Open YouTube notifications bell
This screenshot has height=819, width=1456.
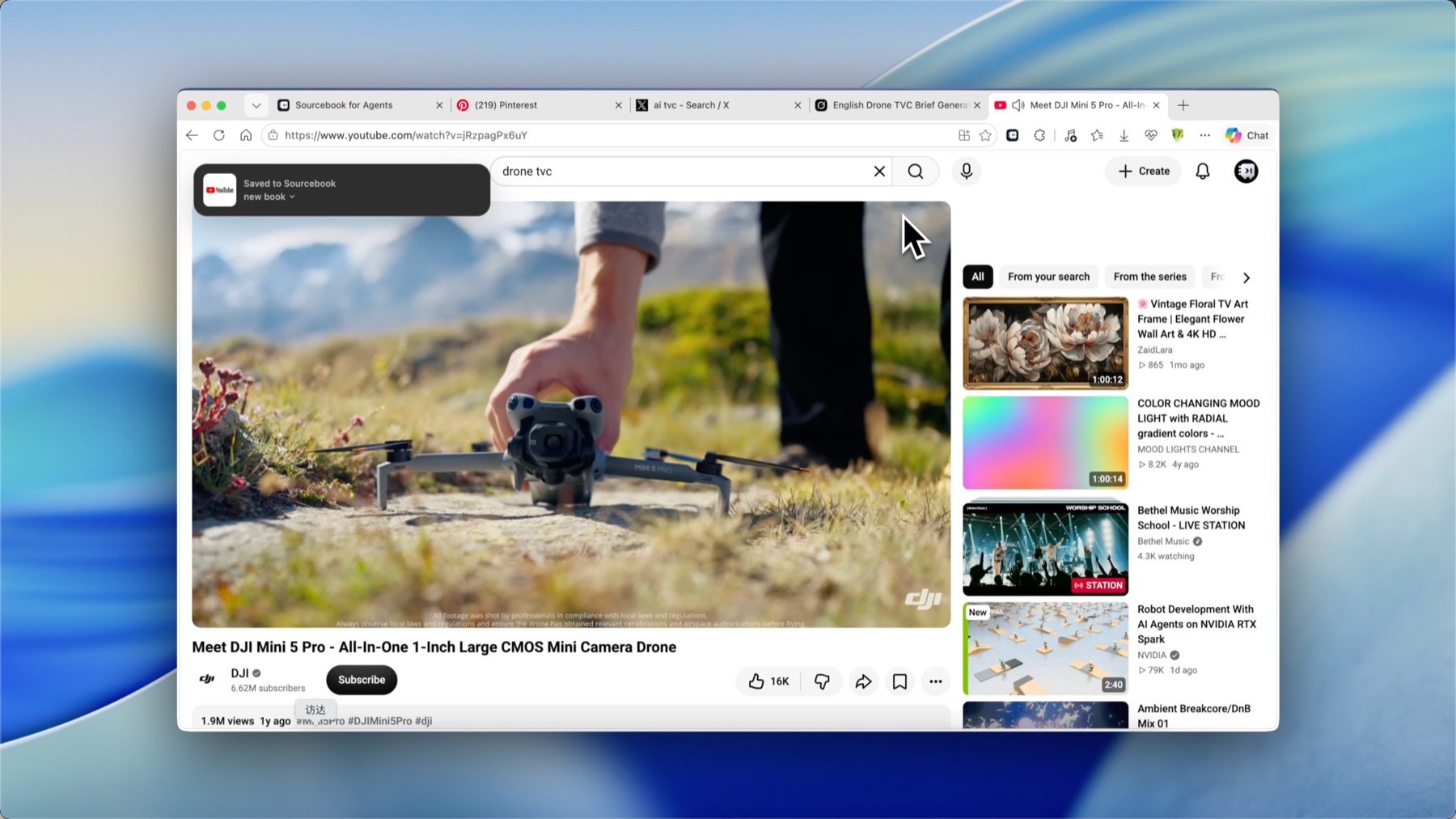(1203, 172)
